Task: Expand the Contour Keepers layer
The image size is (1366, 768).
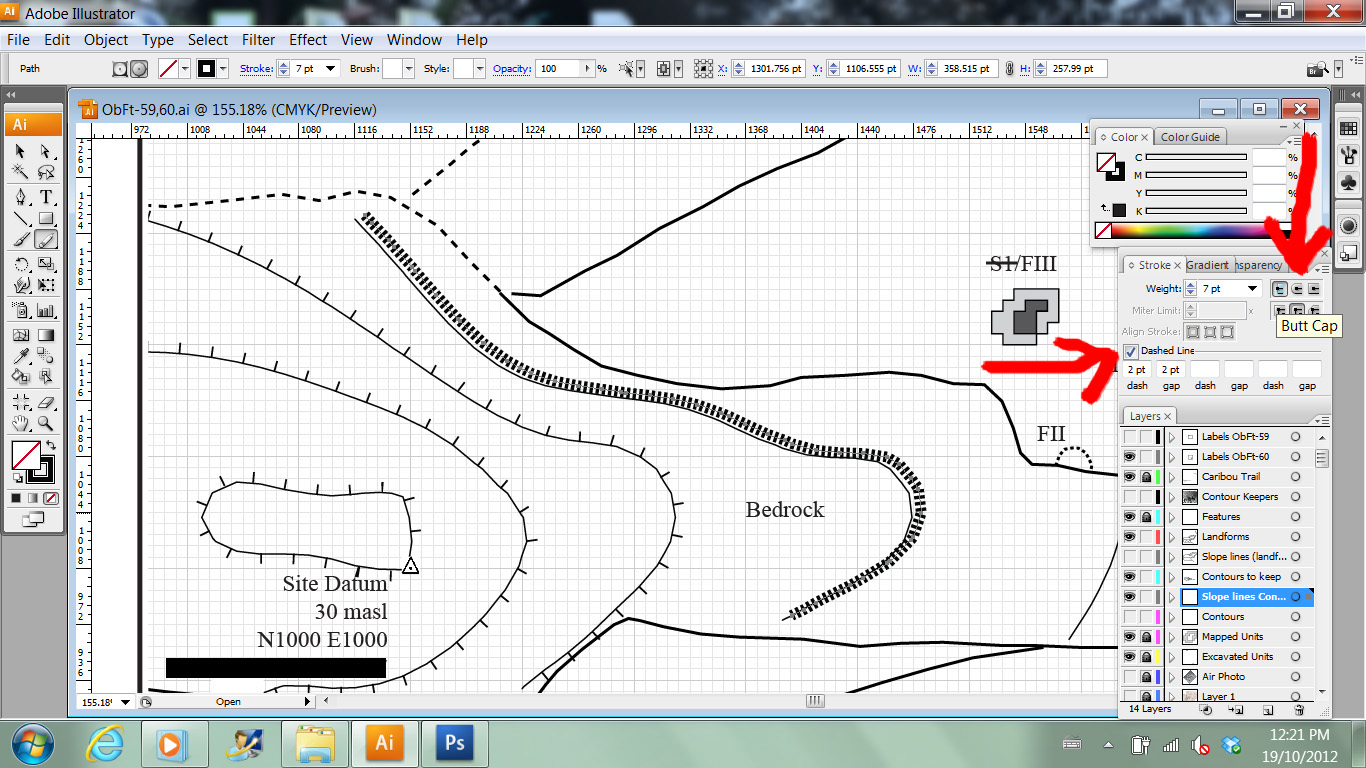Action: [1172, 497]
